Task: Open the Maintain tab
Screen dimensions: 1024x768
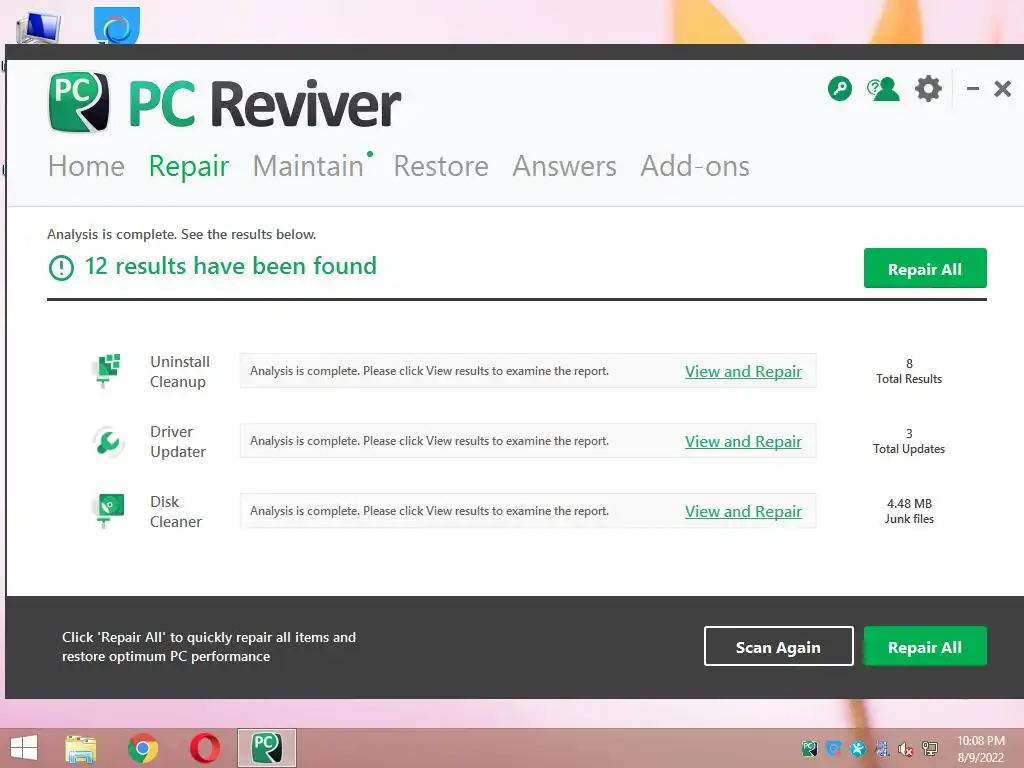Action: pos(308,166)
